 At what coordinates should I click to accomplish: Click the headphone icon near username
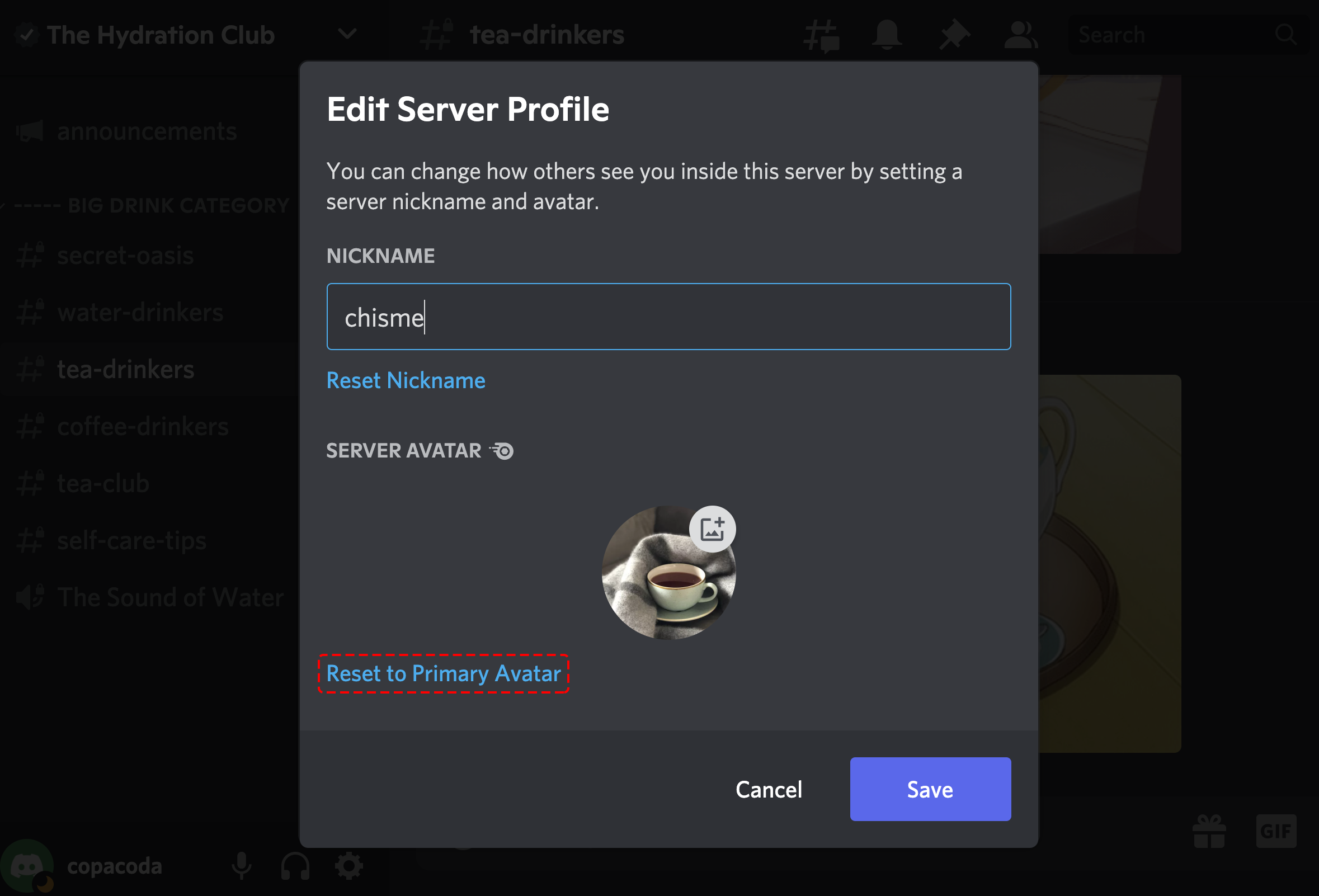[x=294, y=865]
